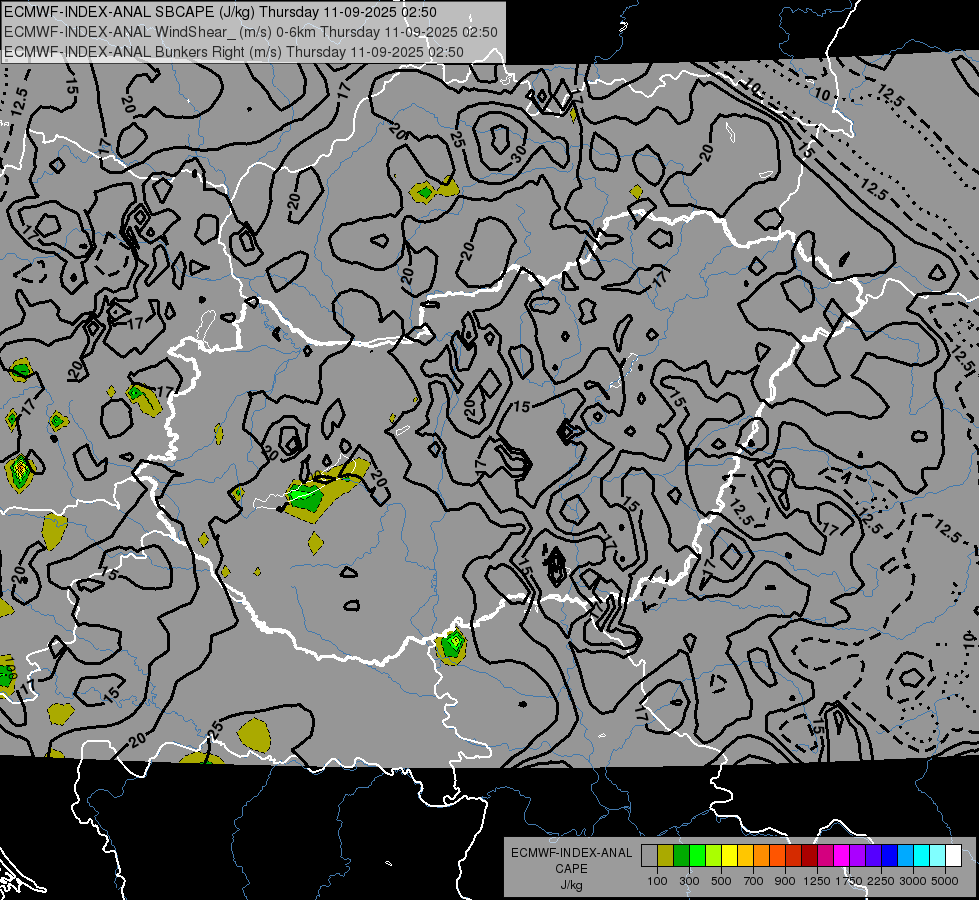Choose the pure blue 2250 legend swatch
The height and width of the screenshot is (900, 979).
point(890,855)
